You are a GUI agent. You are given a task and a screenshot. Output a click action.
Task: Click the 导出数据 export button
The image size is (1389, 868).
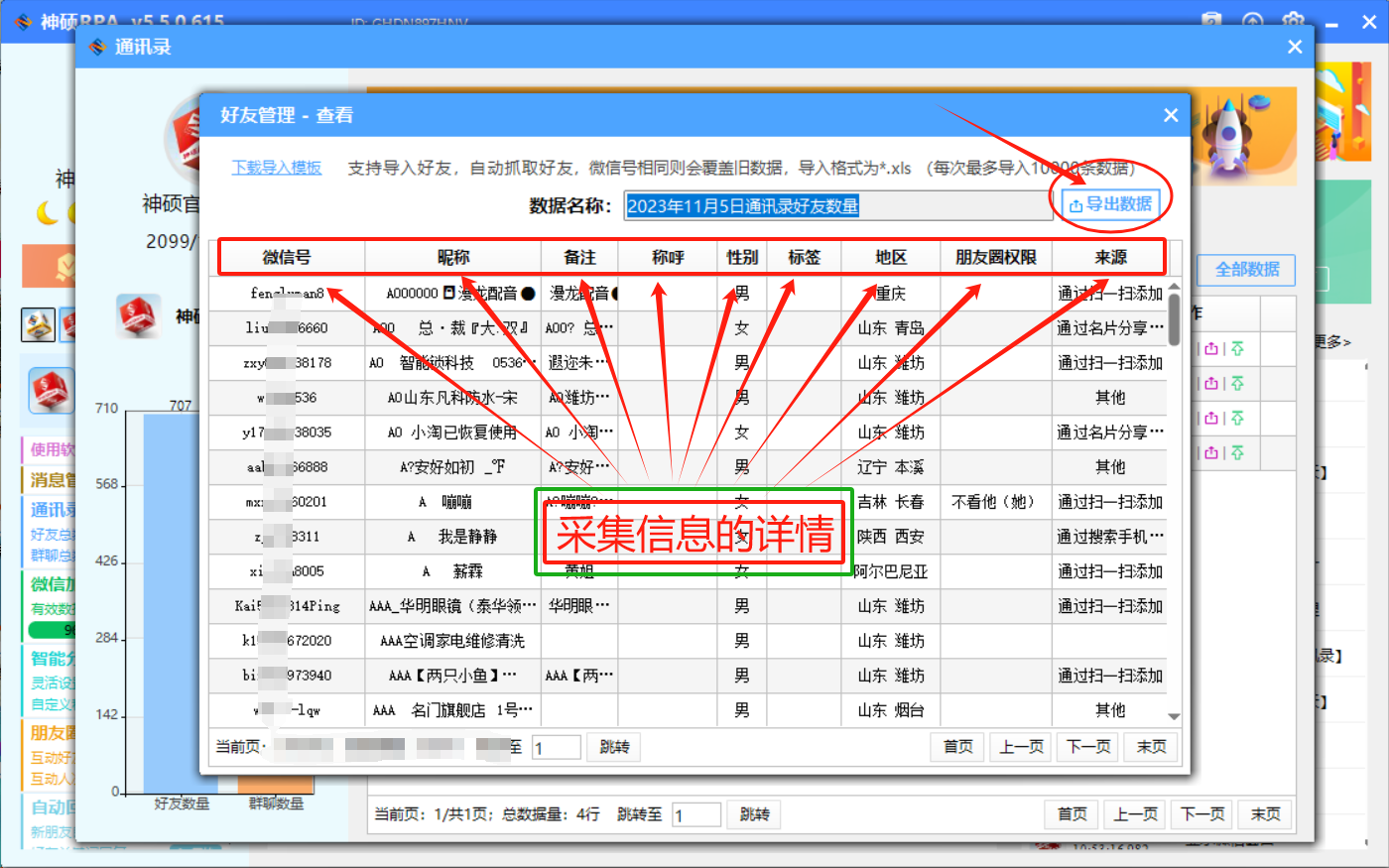pos(1110,203)
